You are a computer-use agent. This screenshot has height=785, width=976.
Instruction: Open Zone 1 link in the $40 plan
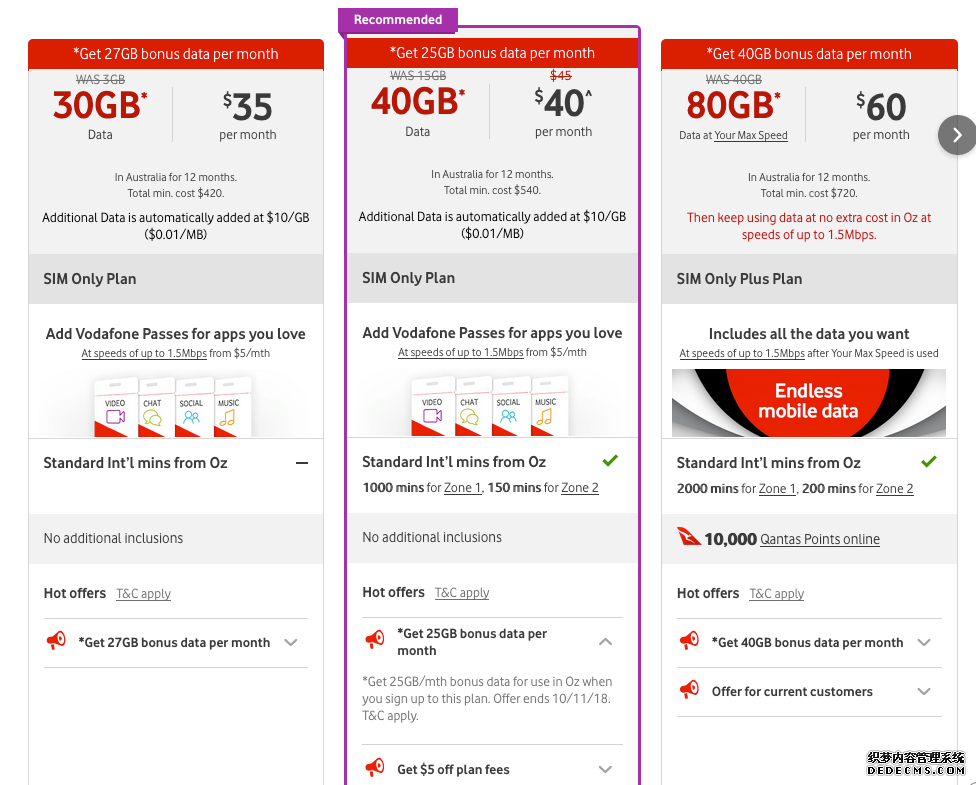pyautogui.click(x=462, y=487)
